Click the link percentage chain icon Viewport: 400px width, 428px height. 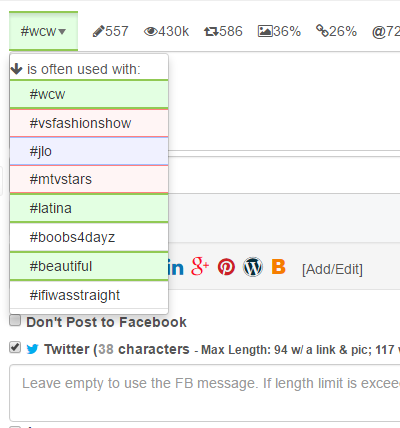[x=322, y=31]
